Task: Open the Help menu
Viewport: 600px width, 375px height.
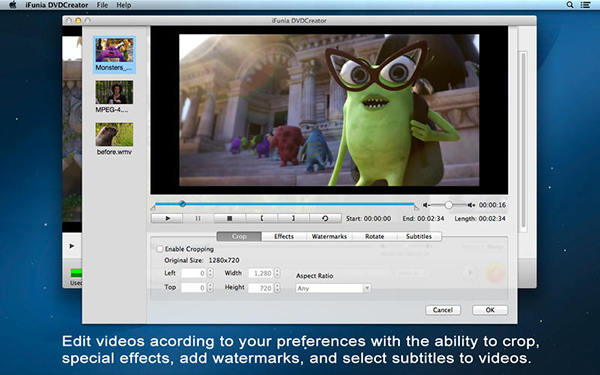Action: click(x=124, y=5)
